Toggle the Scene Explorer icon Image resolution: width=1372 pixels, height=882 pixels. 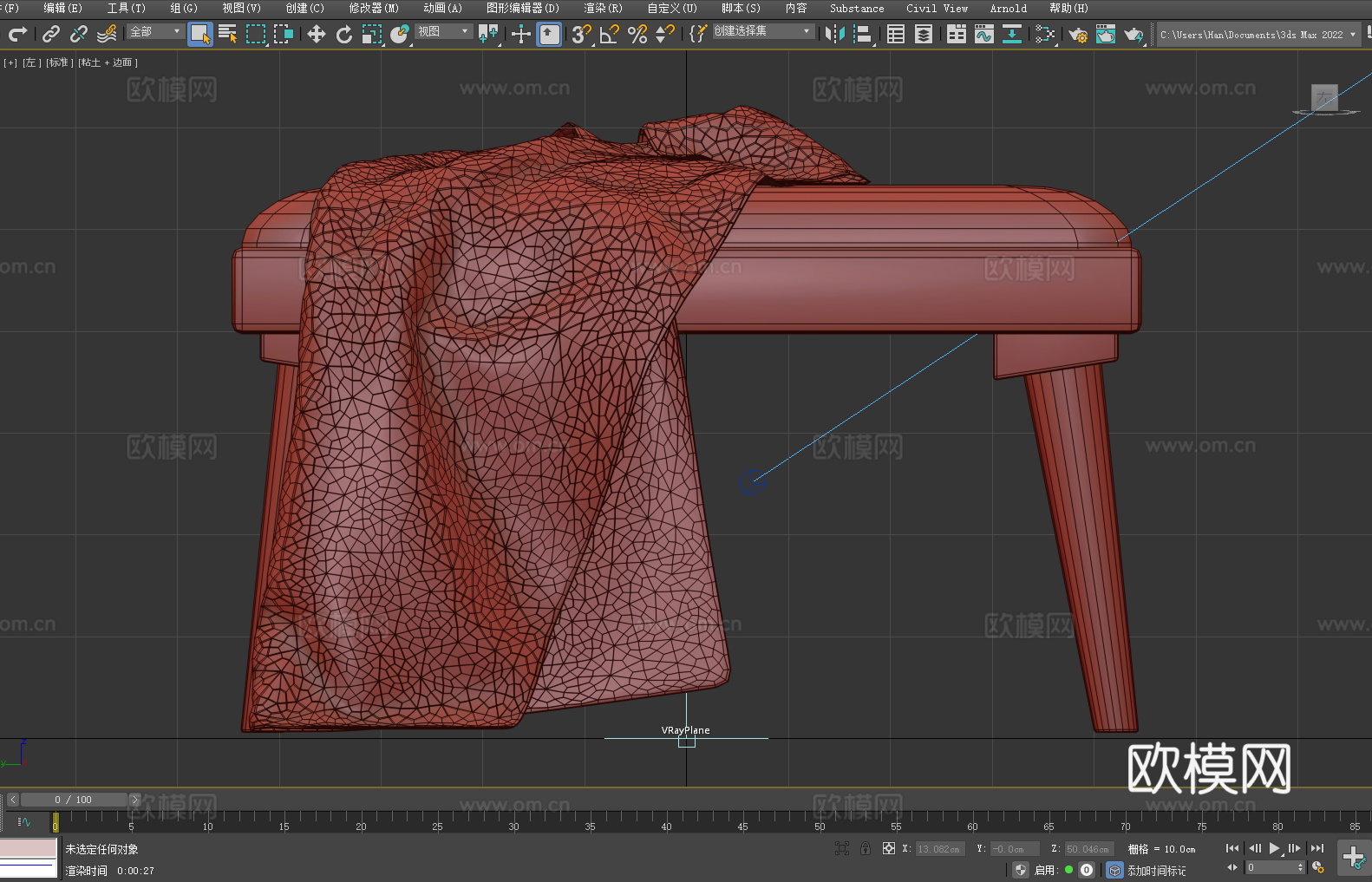(x=896, y=34)
